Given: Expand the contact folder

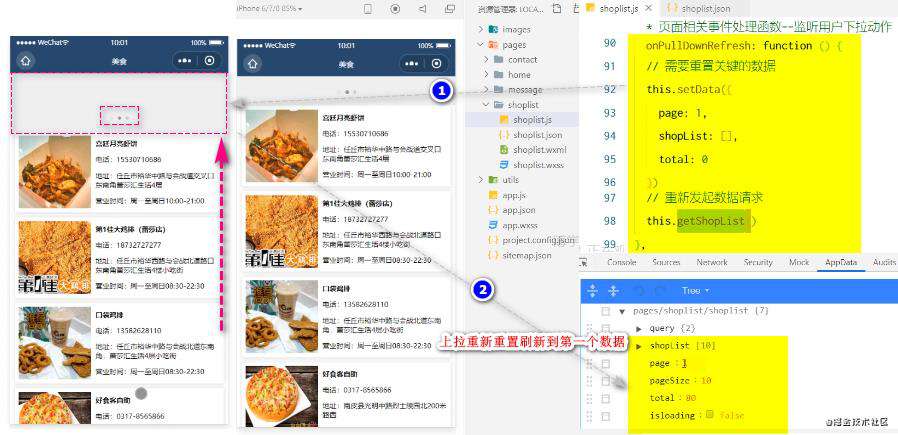Looking at the screenshot, I should (486, 60).
